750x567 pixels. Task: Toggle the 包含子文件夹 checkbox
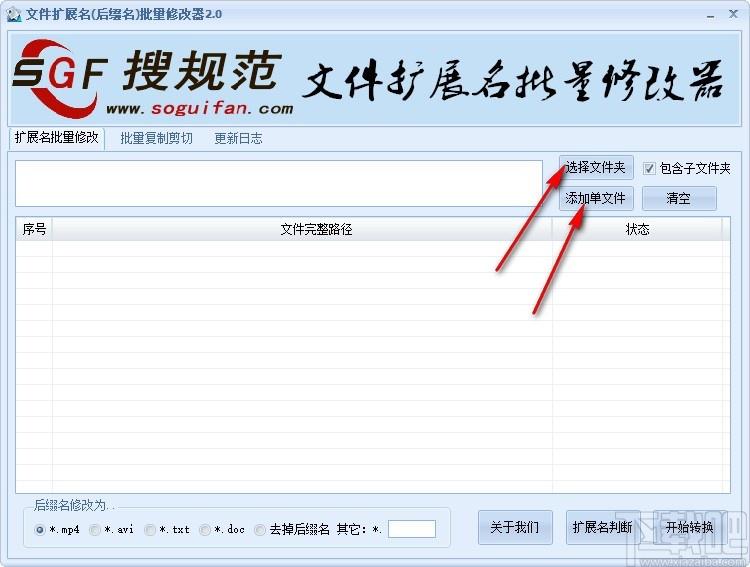649,168
